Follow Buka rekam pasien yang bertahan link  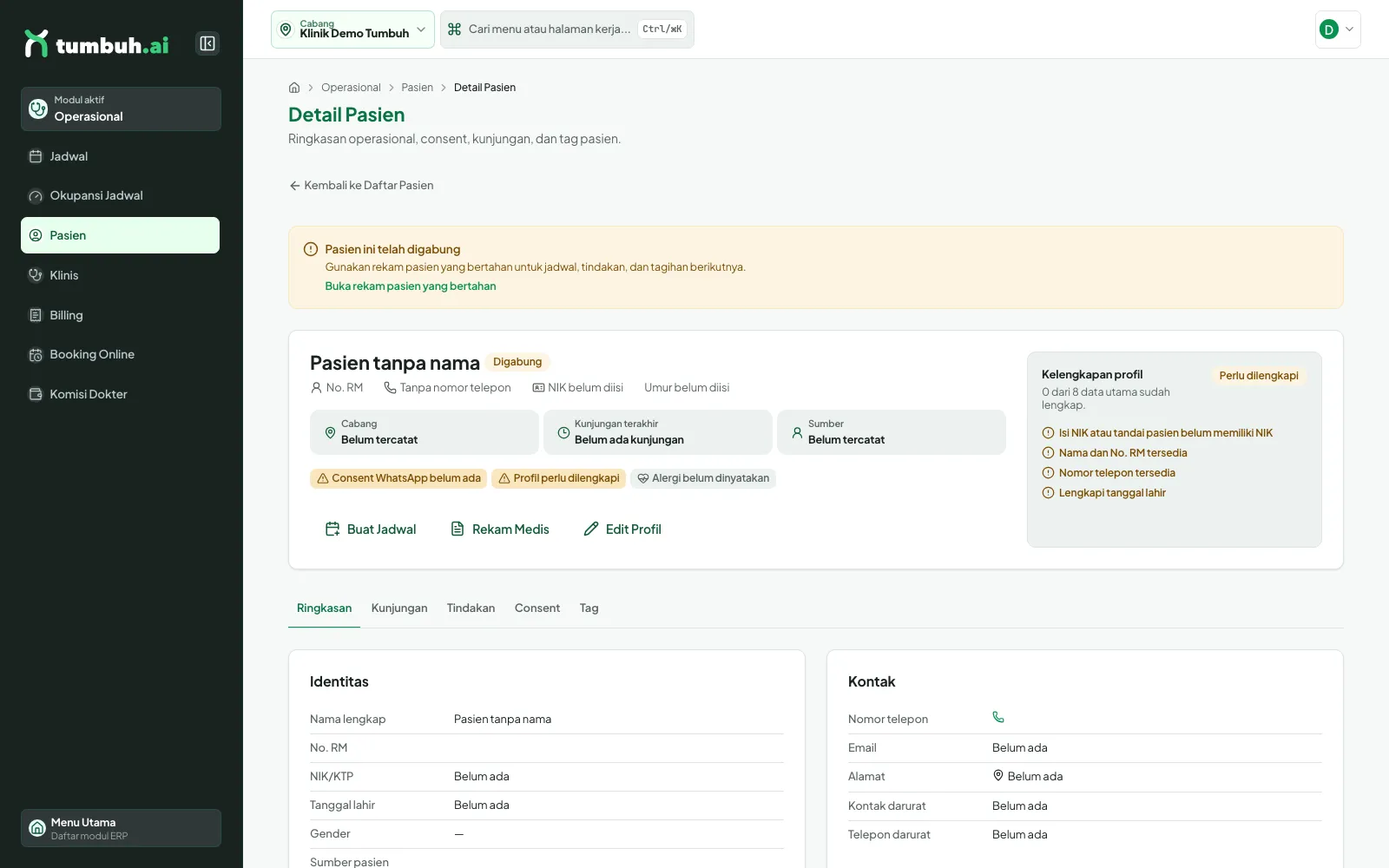411,286
